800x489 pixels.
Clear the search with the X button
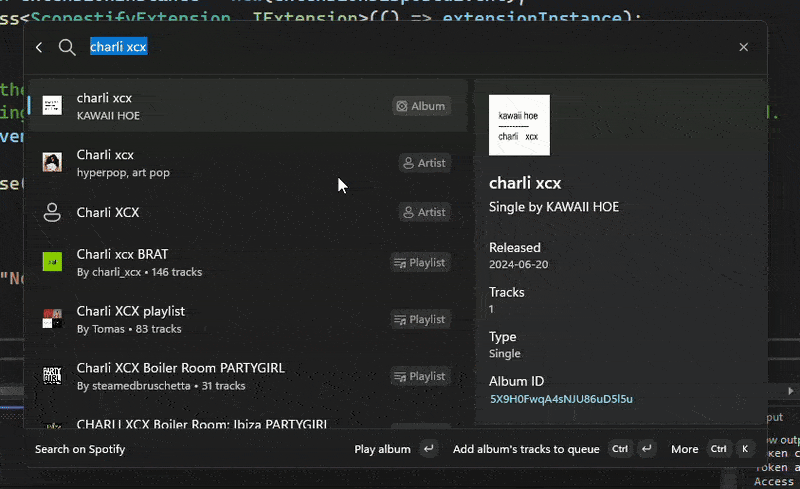tap(743, 47)
